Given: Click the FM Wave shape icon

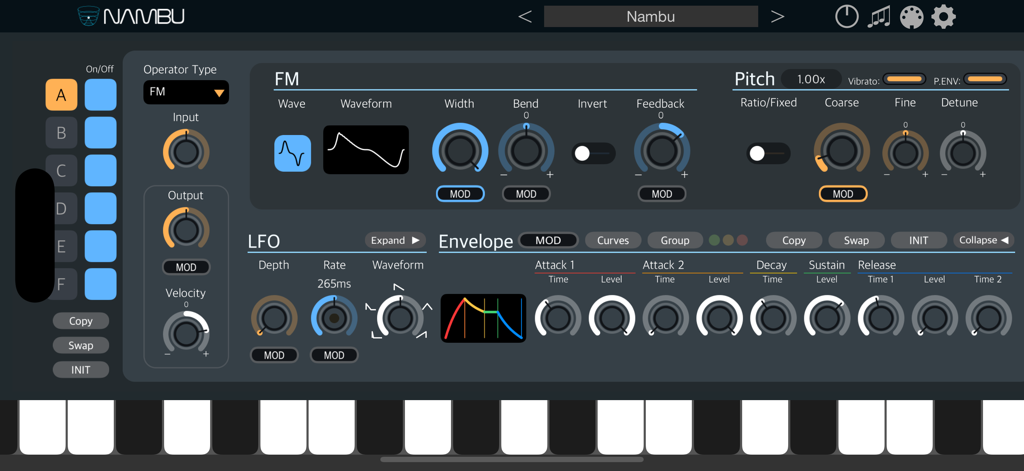Looking at the screenshot, I should click(x=293, y=154).
